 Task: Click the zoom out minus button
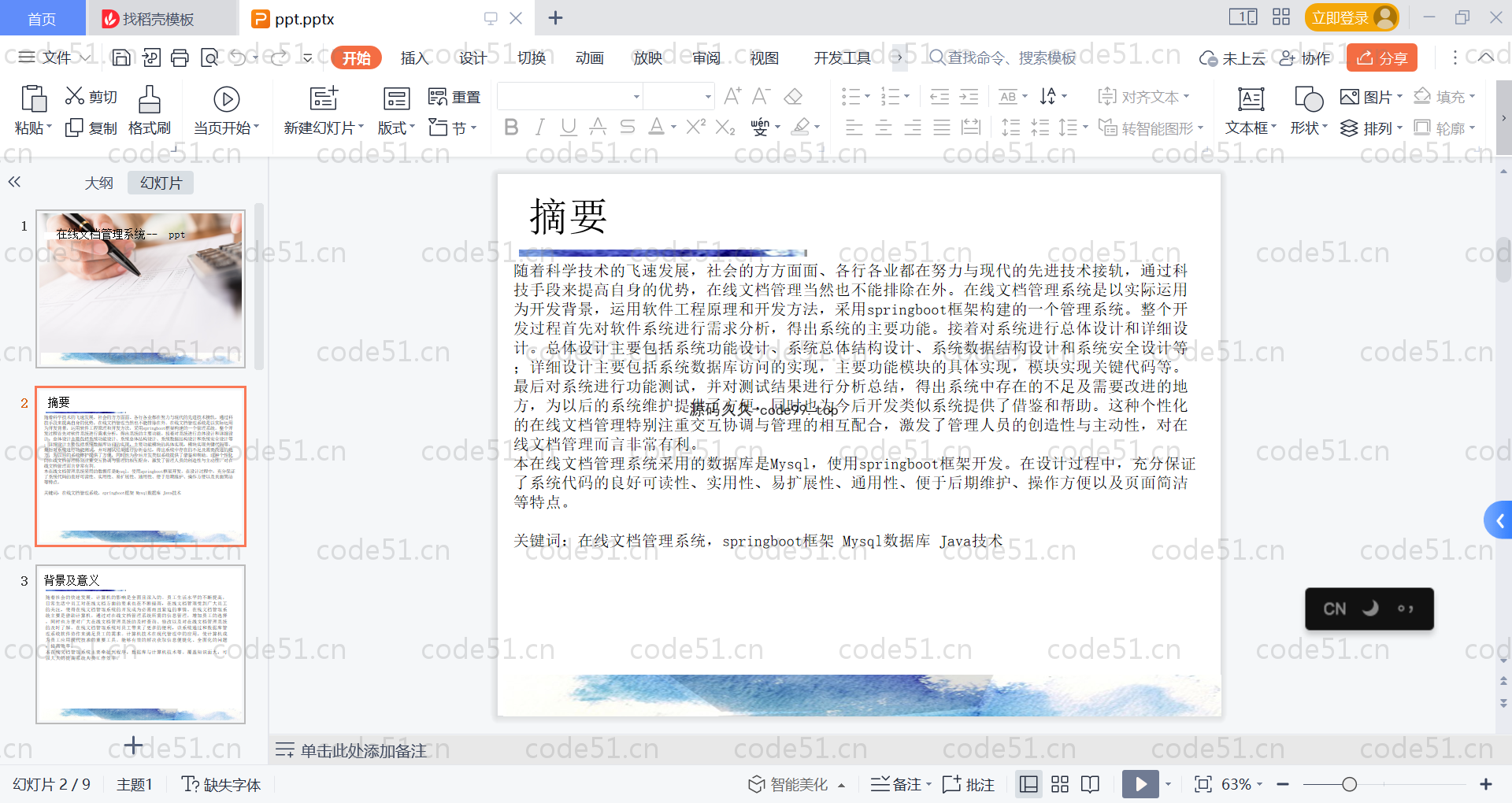coord(1283,784)
